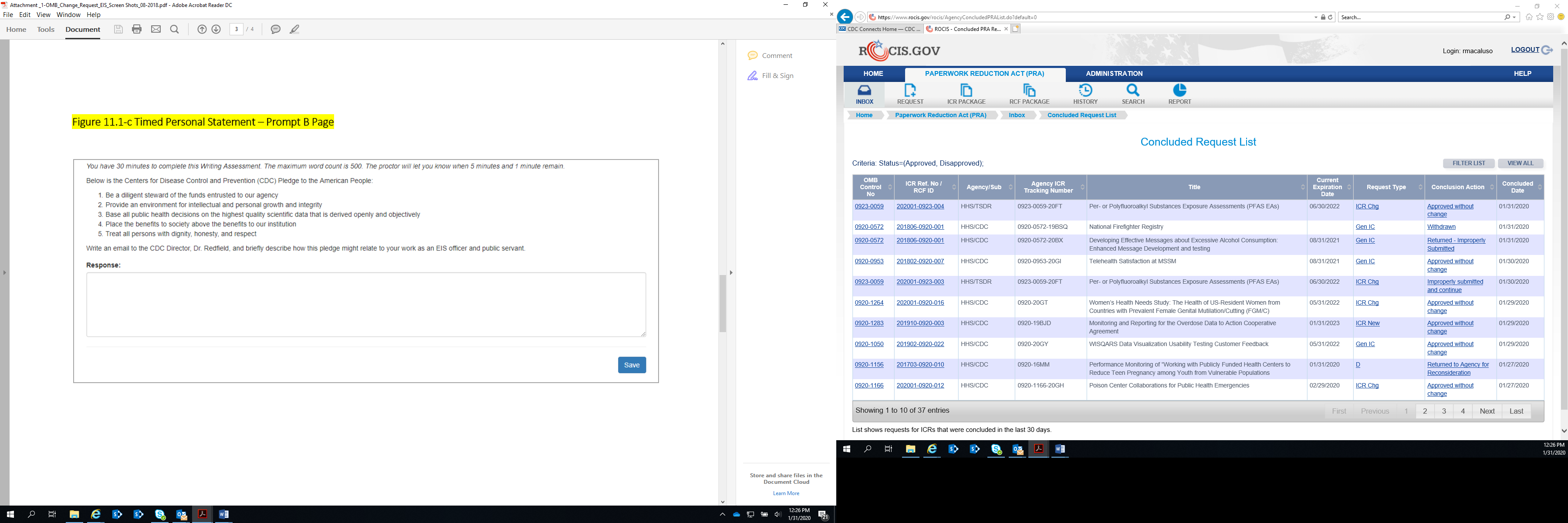Viewport: 1568px width, 523px height.
Task: Go to next page with down arrow
Action: tap(216, 29)
